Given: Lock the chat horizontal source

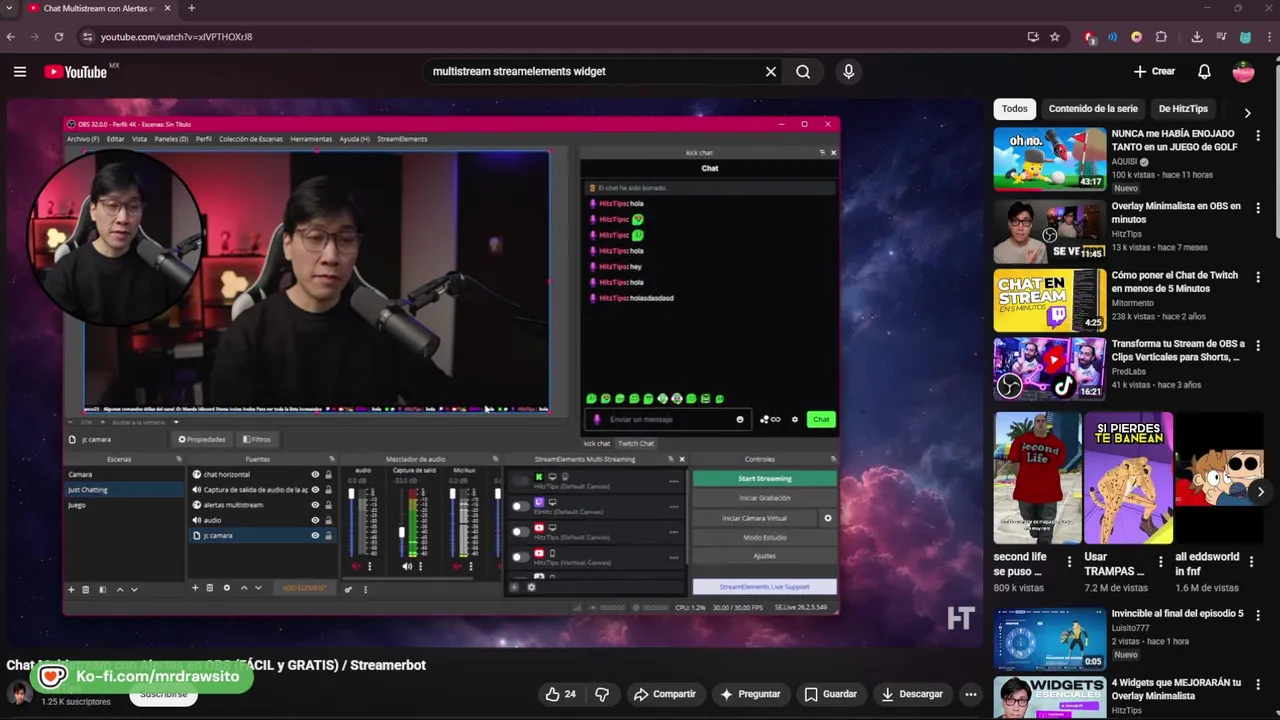Looking at the screenshot, I should tap(328, 475).
